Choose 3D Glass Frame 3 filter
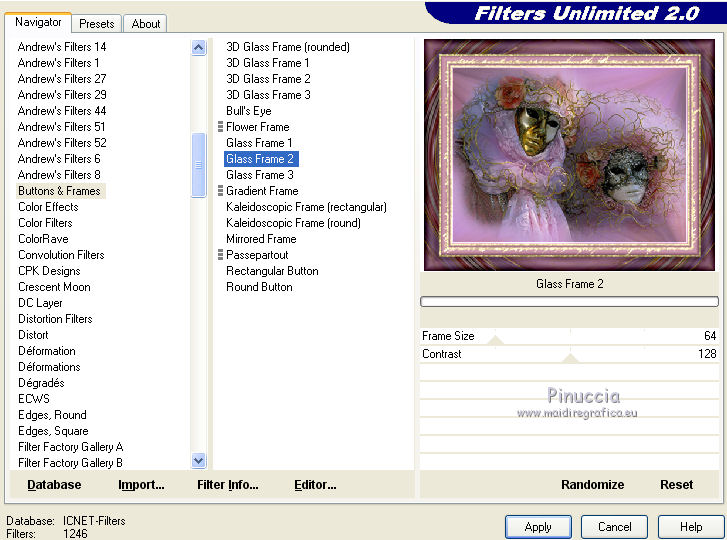Image resolution: width=727 pixels, height=540 pixels. pyautogui.click(x=268, y=95)
